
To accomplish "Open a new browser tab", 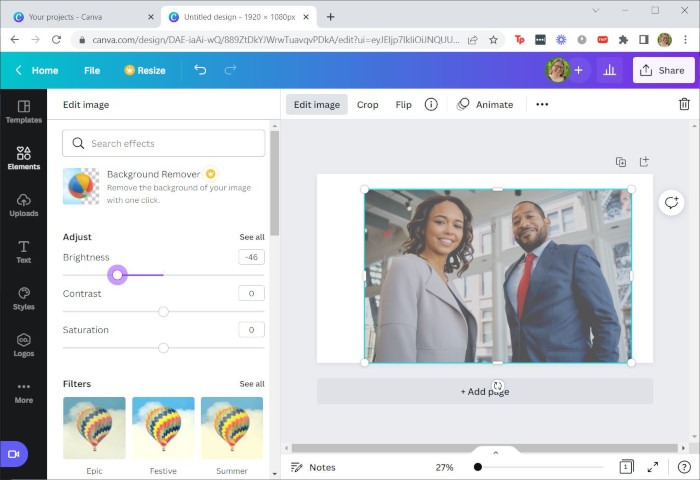I will tap(330, 17).
